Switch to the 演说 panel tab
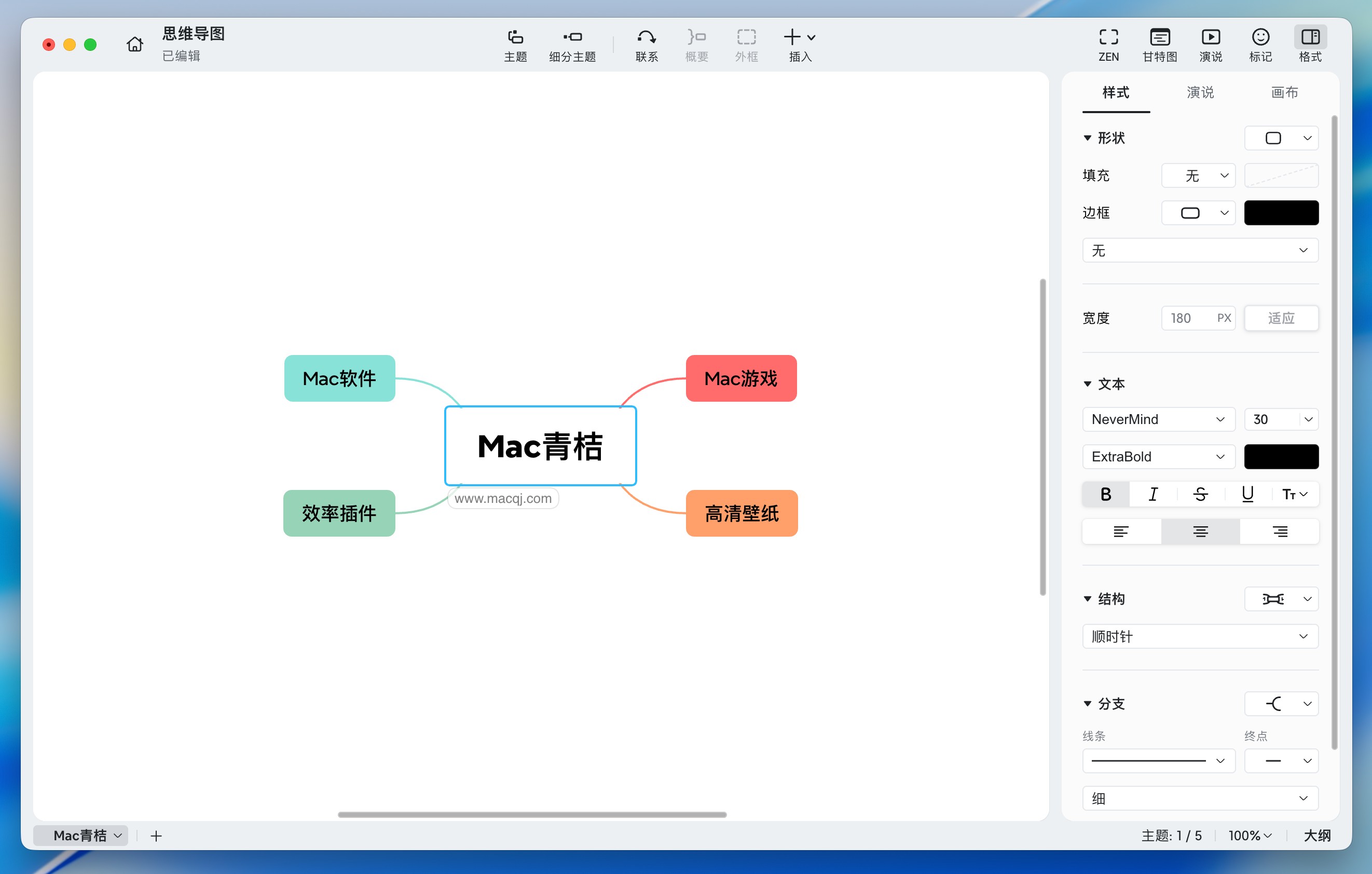The height and width of the screenshot is (874, 1372). click(1200, 92)
